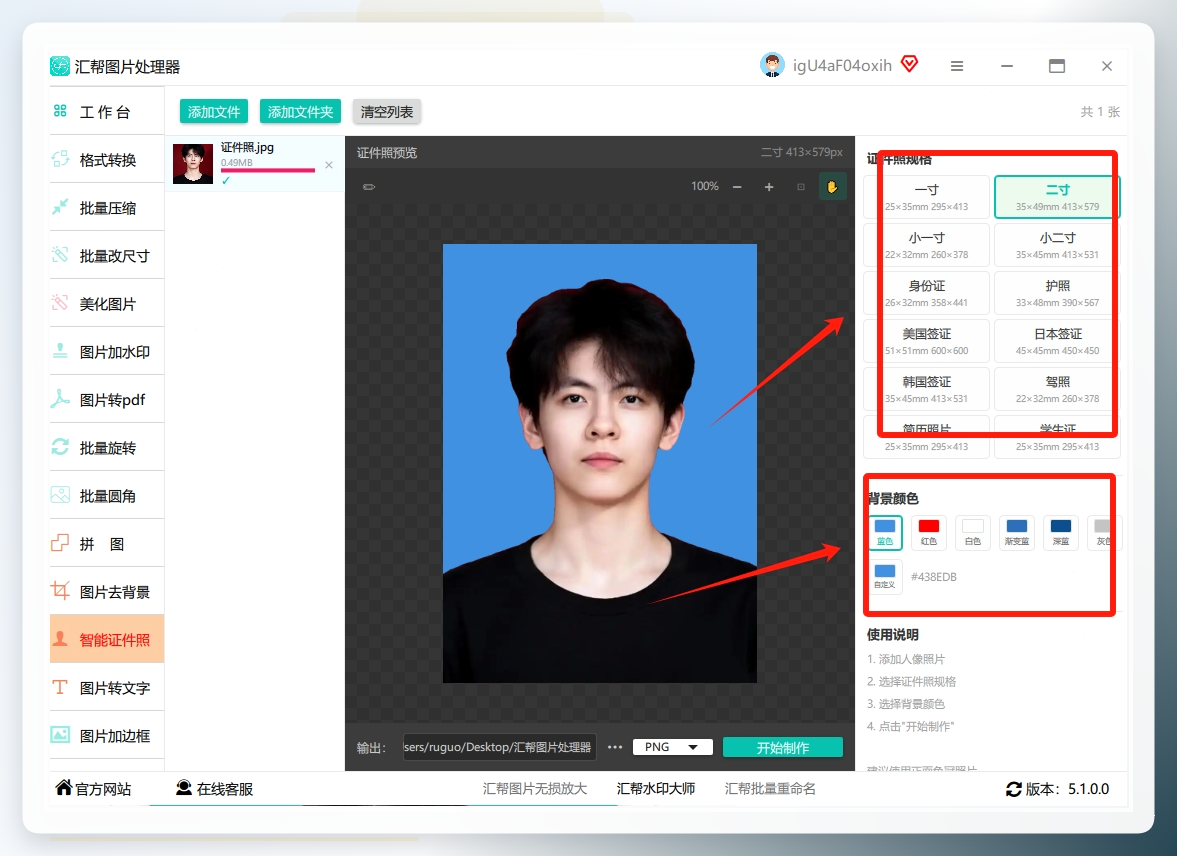The height and width of the screenshot is (856, 1177).
Task: Open 批量压缩 in the sidebar
Action: click(107, 208)
